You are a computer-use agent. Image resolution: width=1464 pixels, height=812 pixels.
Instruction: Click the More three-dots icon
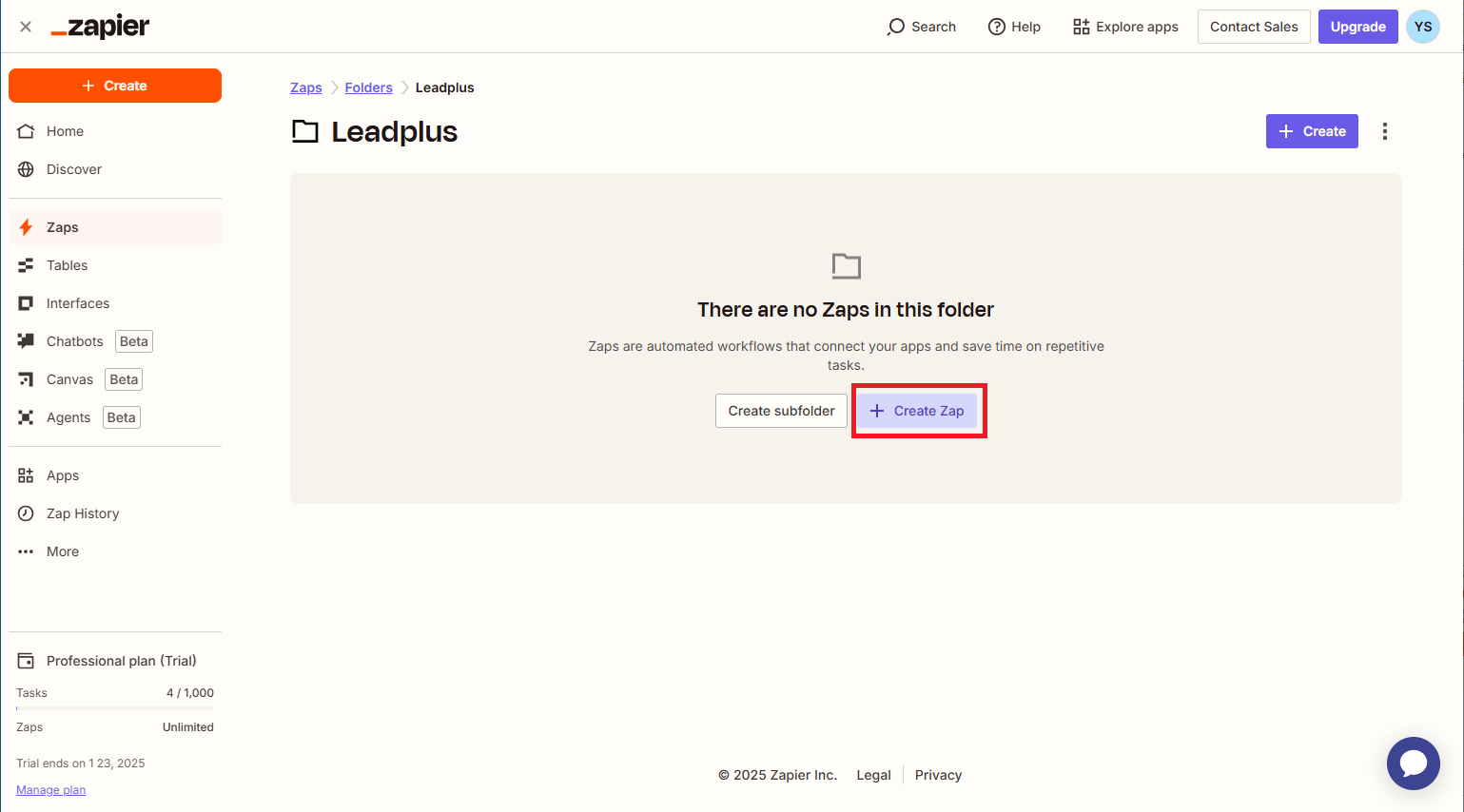(26, 551)
